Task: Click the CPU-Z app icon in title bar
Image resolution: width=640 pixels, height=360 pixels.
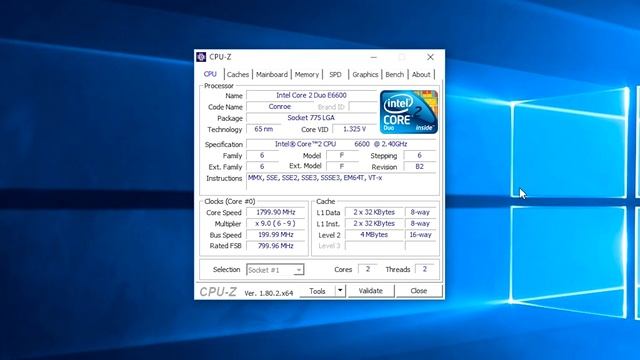Action: 201,57
